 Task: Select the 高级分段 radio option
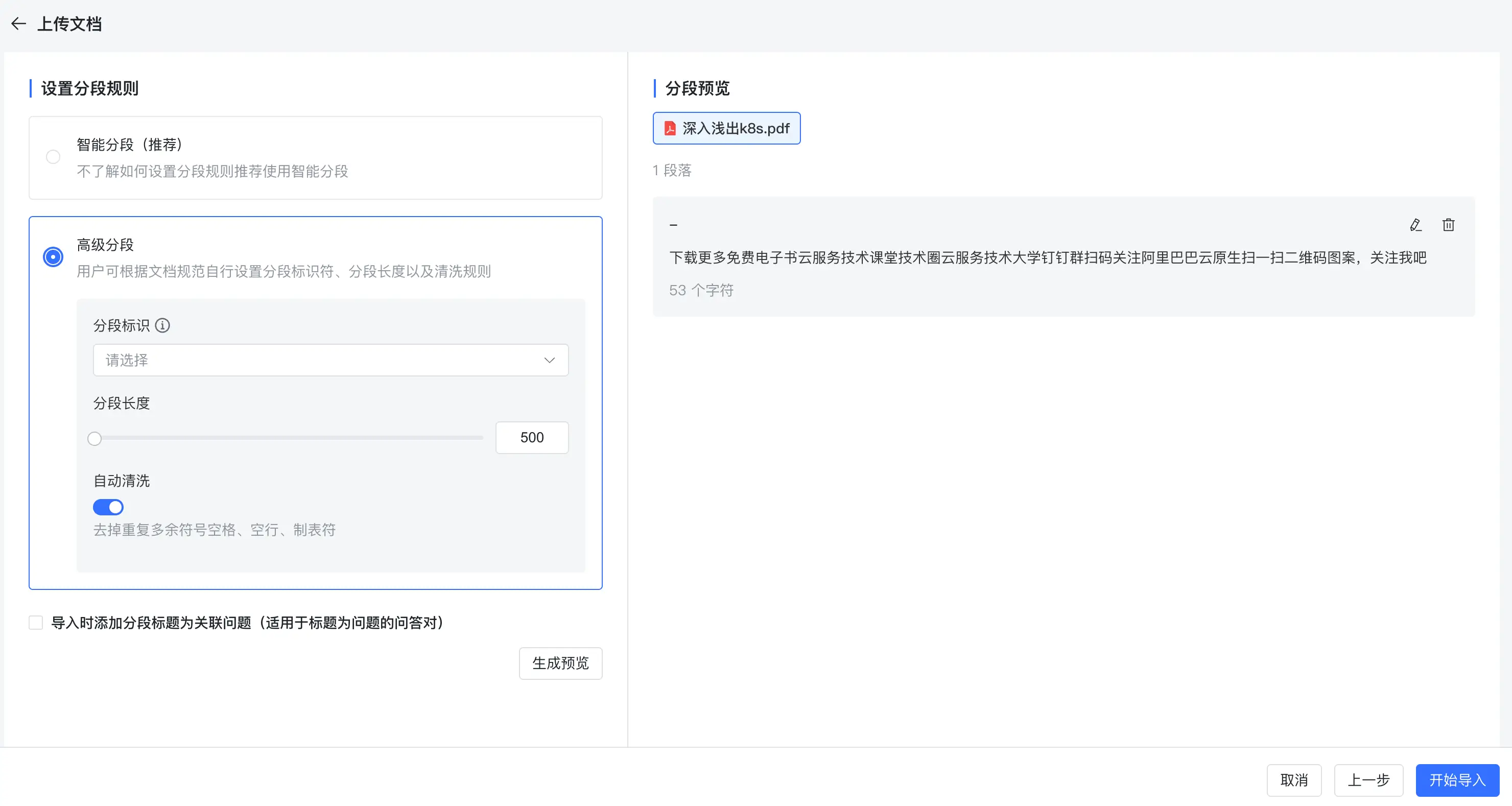click(53, 256)
